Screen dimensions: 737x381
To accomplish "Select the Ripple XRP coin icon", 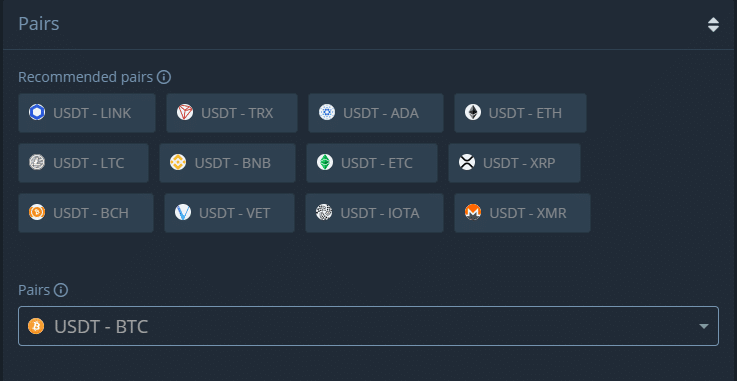I will (467, 163).
